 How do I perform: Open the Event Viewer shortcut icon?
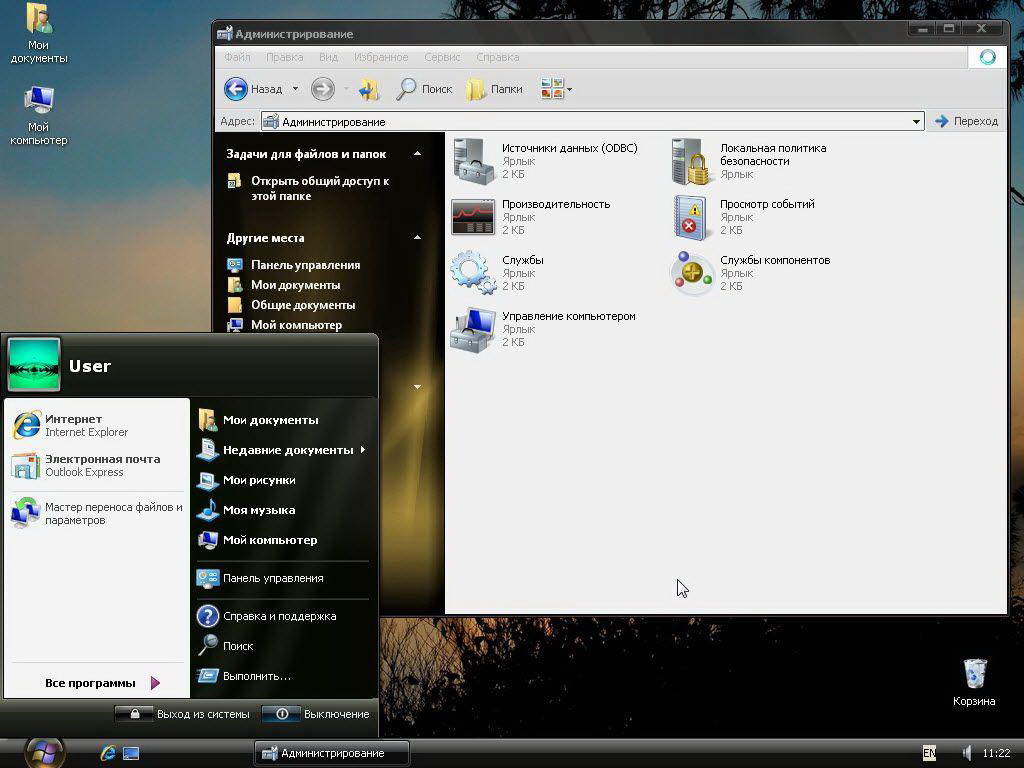point(692,217)
